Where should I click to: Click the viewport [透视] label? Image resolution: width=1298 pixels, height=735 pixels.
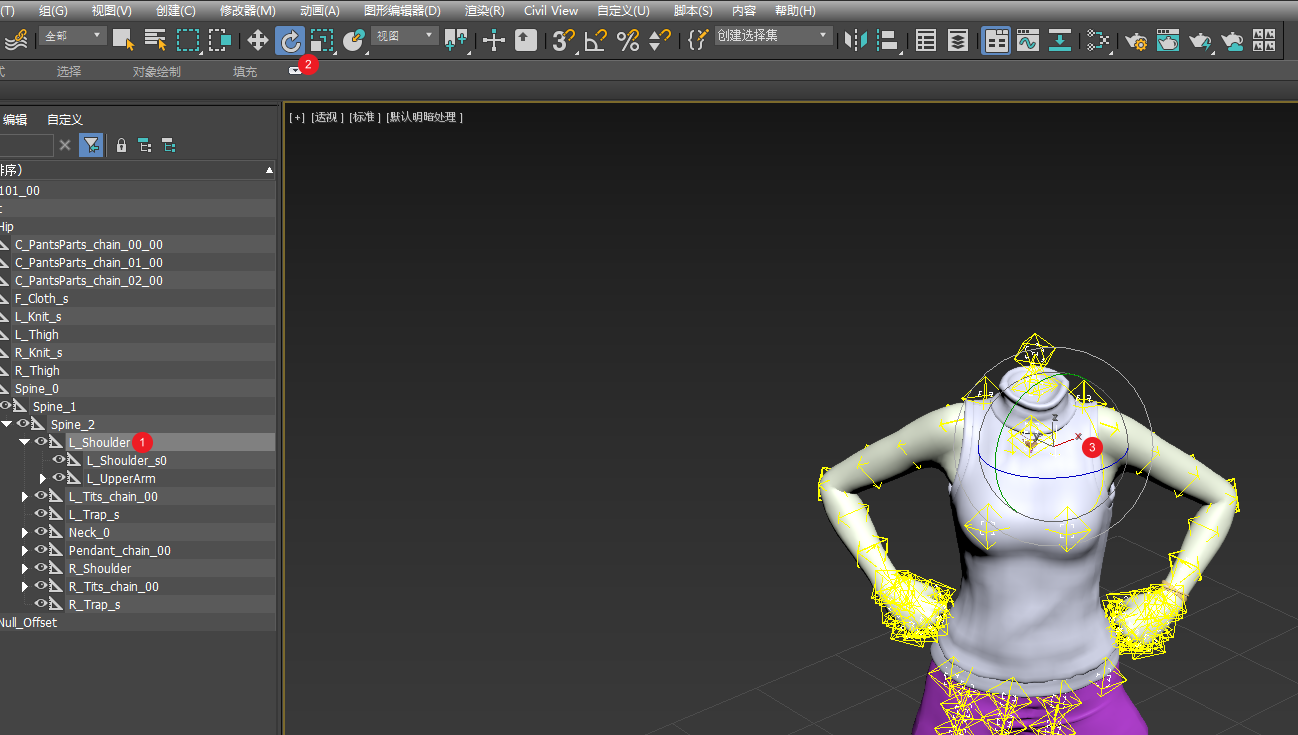click(326, 117)
